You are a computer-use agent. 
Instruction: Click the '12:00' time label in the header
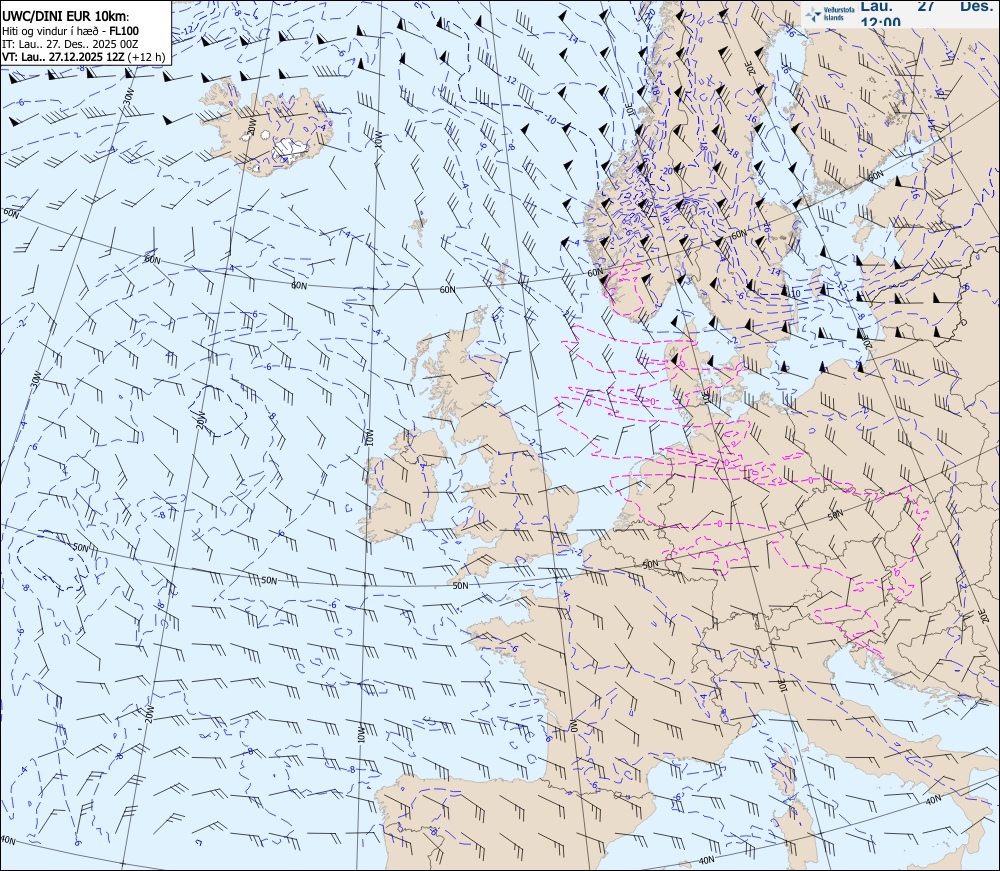[x=880, y=22]
